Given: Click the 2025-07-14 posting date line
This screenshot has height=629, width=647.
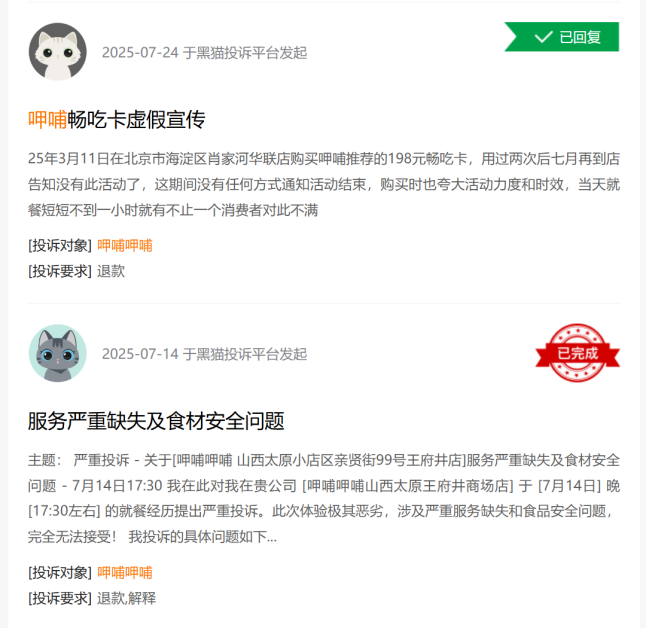Looking at the screenshot, I should [205, 354].
